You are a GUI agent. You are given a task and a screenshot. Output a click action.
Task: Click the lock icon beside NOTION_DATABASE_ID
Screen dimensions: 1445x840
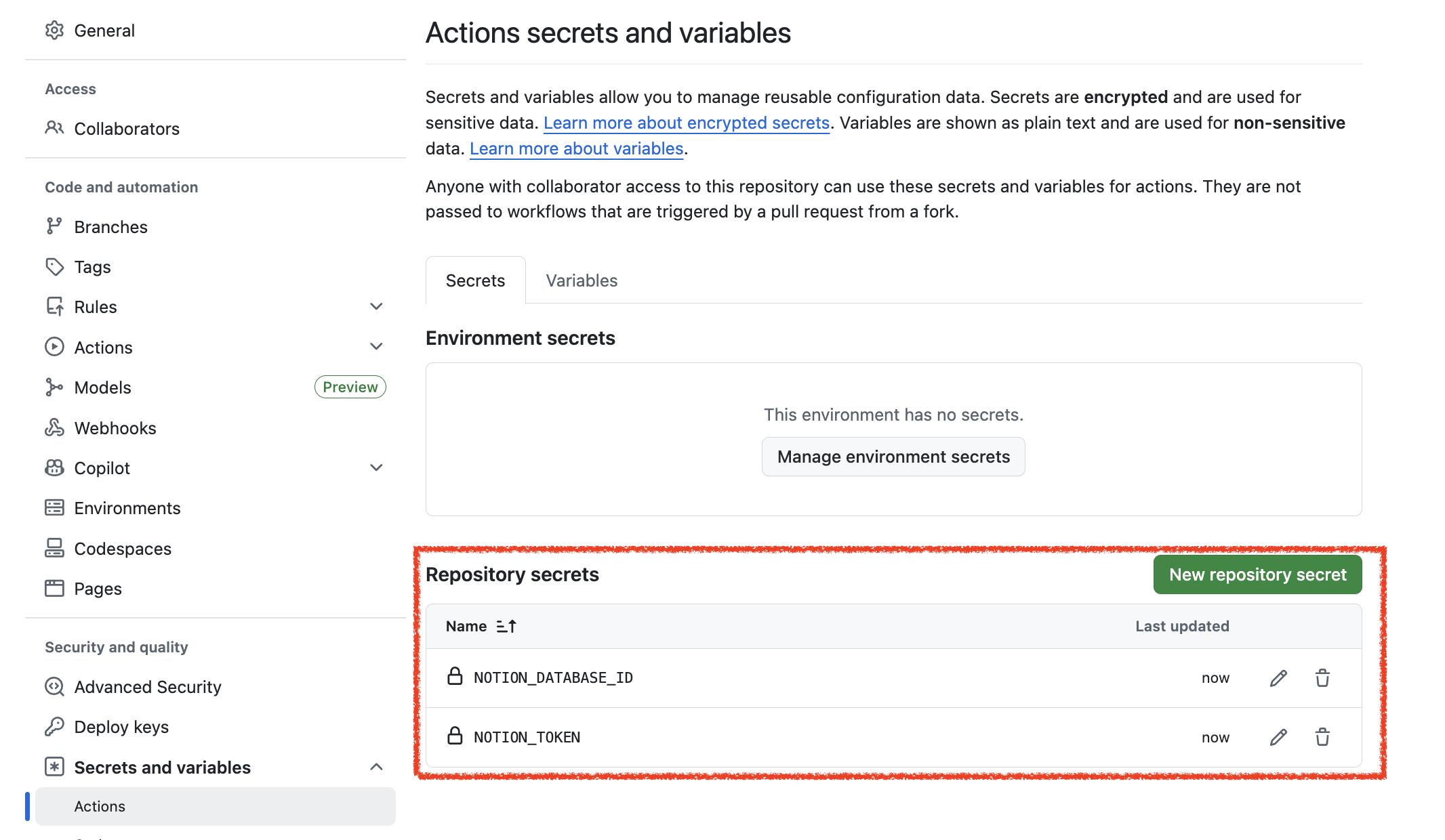(x=455, y=676)
